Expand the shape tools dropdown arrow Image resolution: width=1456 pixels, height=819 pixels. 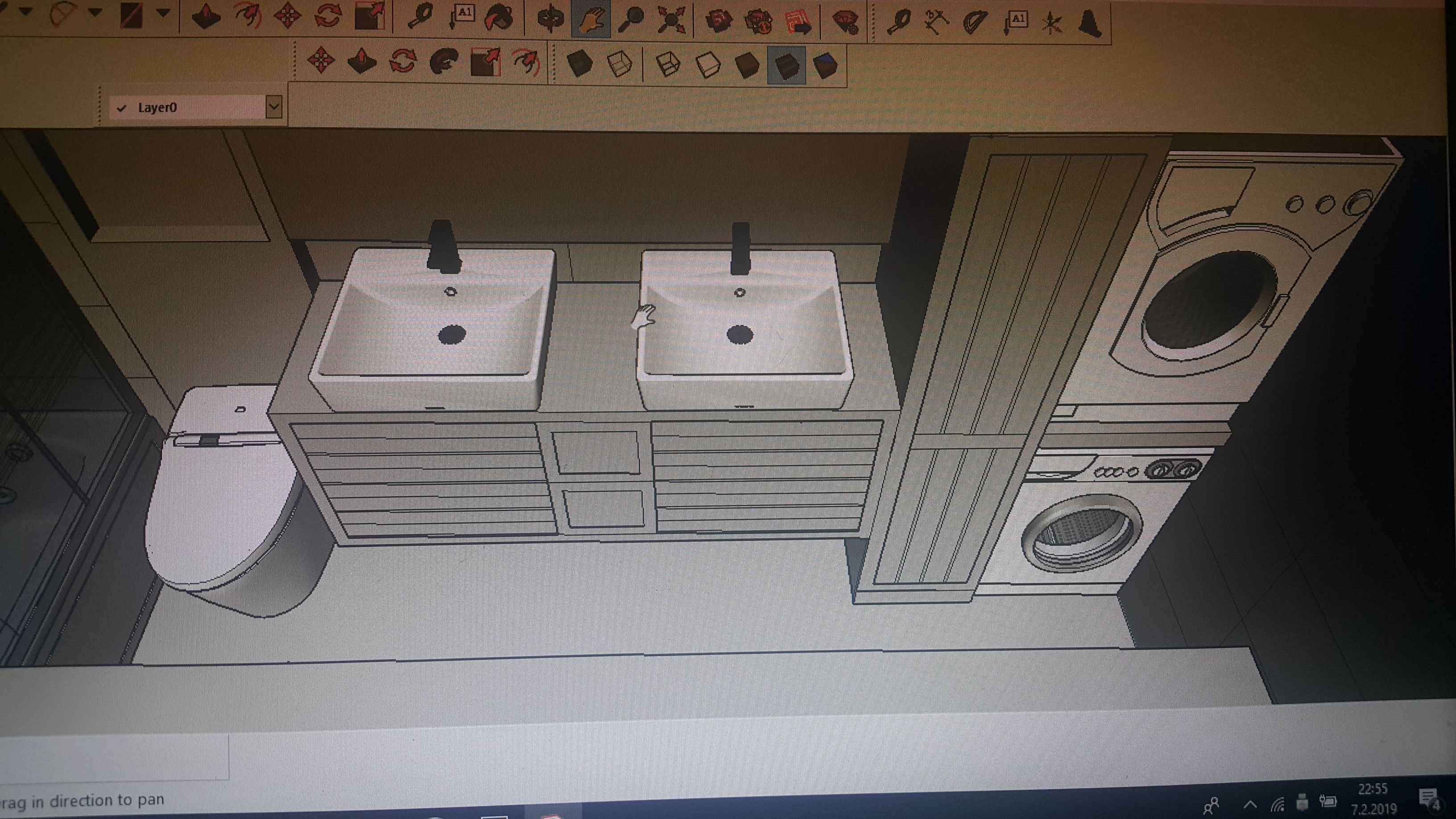(163, 12)
